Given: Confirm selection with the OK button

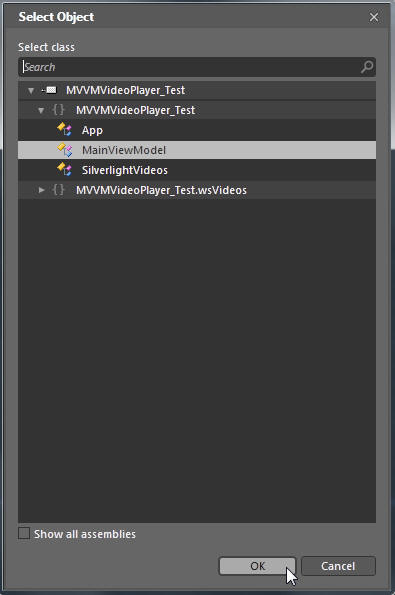Looking at the screenshot, I should pyautogui.click(x=257, y=566).
